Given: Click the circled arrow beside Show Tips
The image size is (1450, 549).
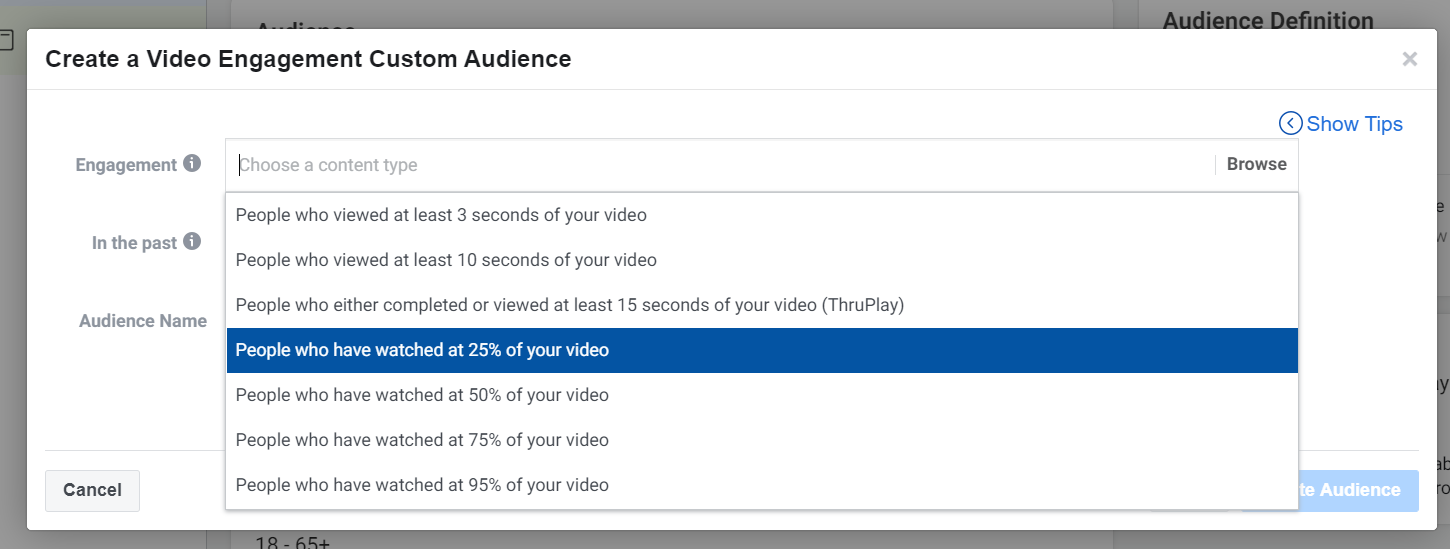Looking at the screenshot, I should coord(1290,124).
